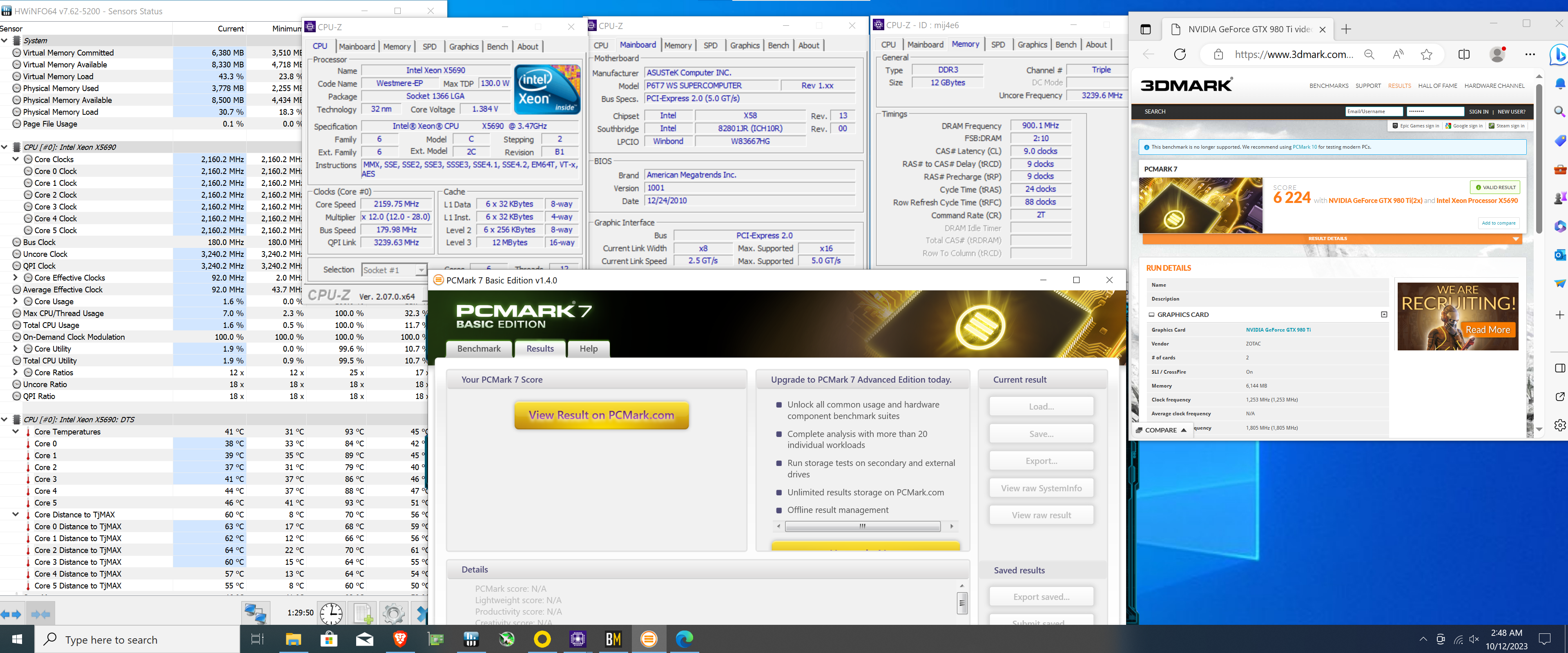
Task: Click Edge zoom magnifier in address bar
Action: click(1369, 54)
